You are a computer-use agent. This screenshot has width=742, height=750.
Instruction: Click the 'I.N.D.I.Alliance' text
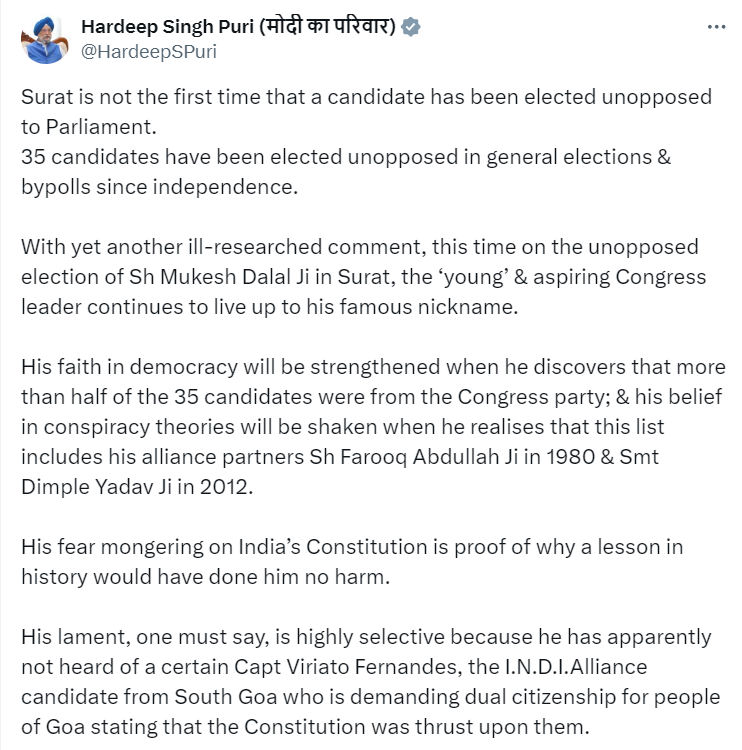[x=576, y=667]
